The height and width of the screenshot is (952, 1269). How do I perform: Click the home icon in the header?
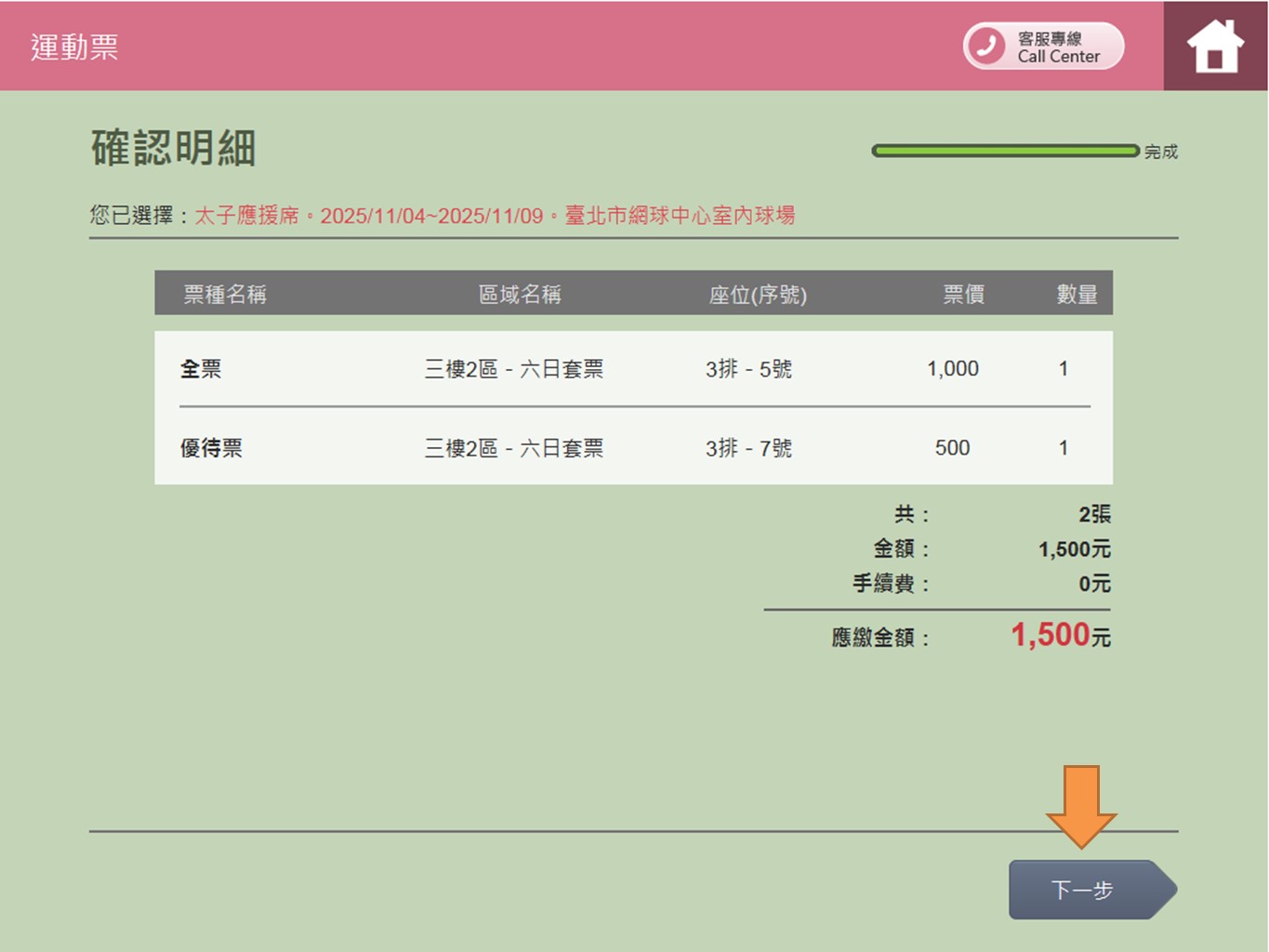(1215, 46)
